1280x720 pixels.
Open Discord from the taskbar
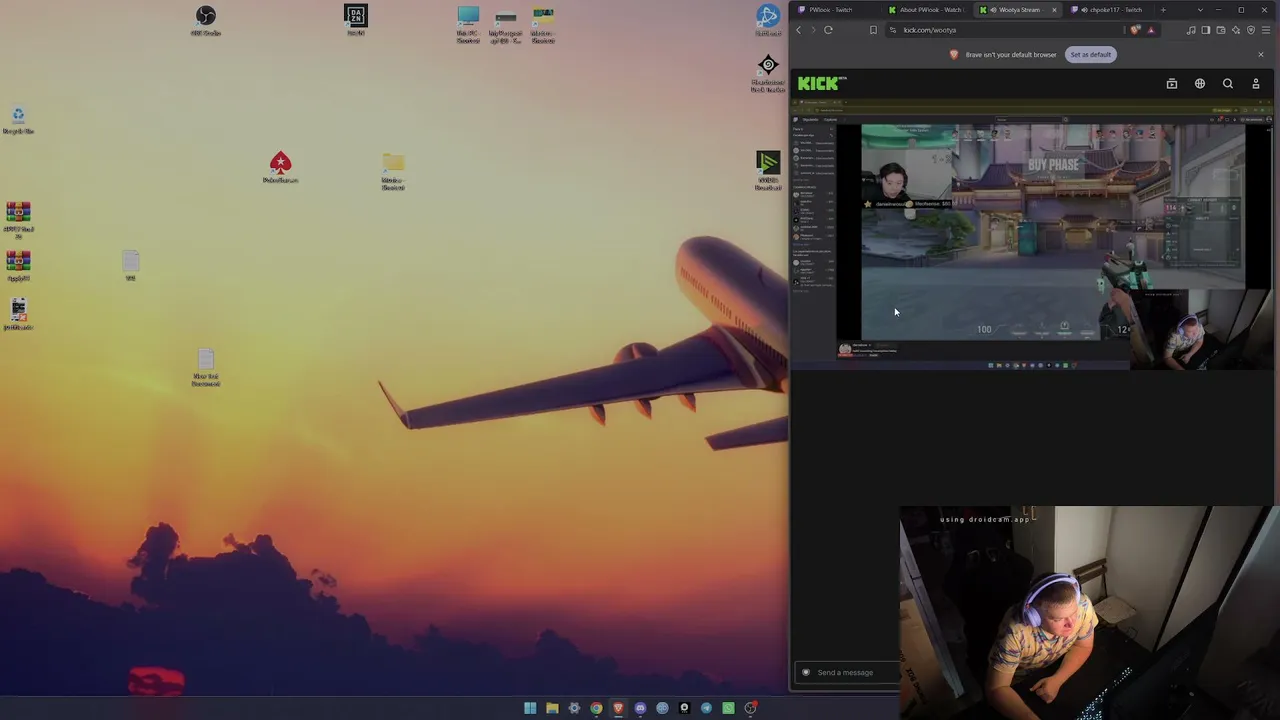[640, 708]
